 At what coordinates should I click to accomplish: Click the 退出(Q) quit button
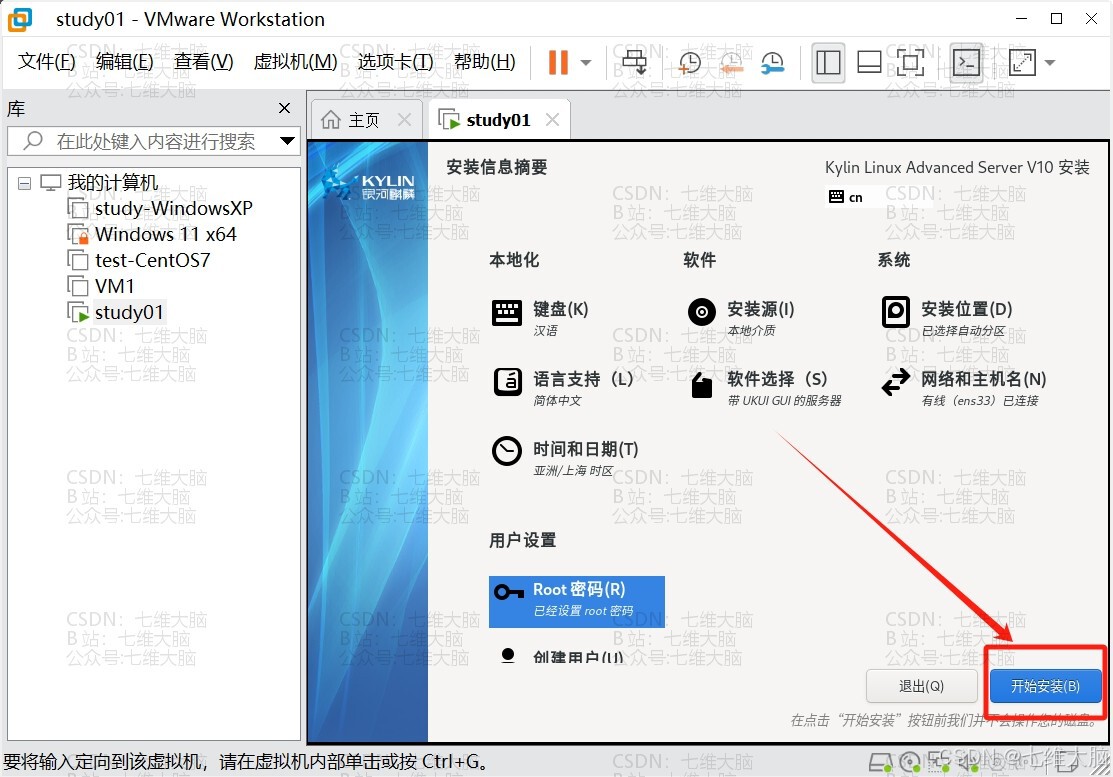coord(921,686)
